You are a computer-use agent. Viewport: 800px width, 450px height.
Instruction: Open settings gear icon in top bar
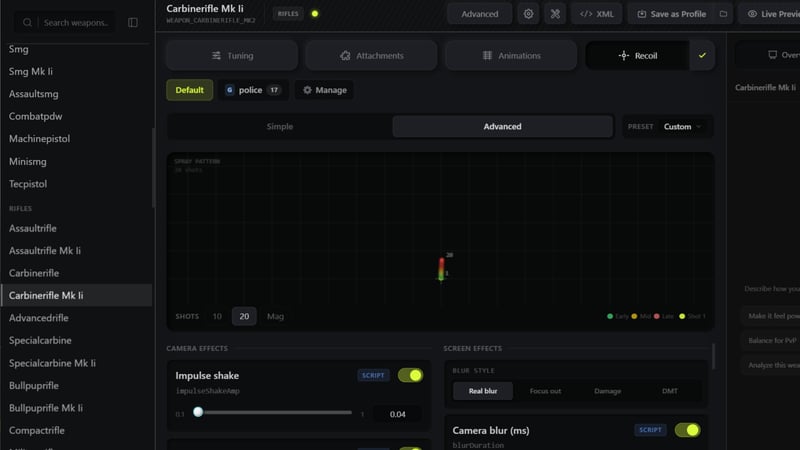click(528, 14)
